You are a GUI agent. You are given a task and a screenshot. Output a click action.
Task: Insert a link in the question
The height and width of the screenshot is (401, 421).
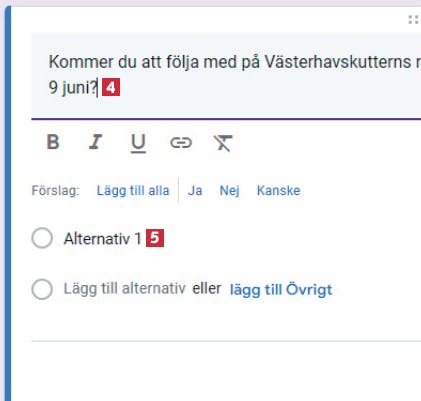pyautogui.click(x=181, y=143)
